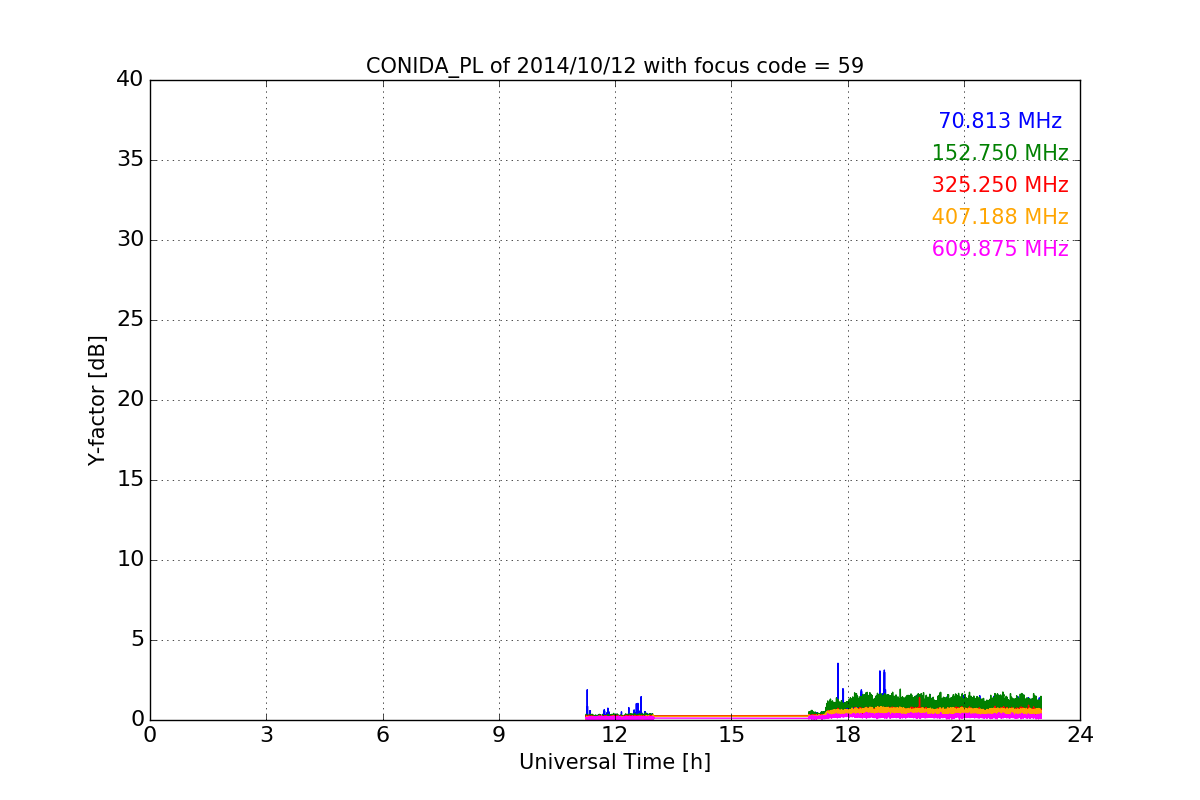The width and height of the screenshot is (1200, 800).
Task: Select the '407.188 MHz' legend label
Action: coord(1000,217)
